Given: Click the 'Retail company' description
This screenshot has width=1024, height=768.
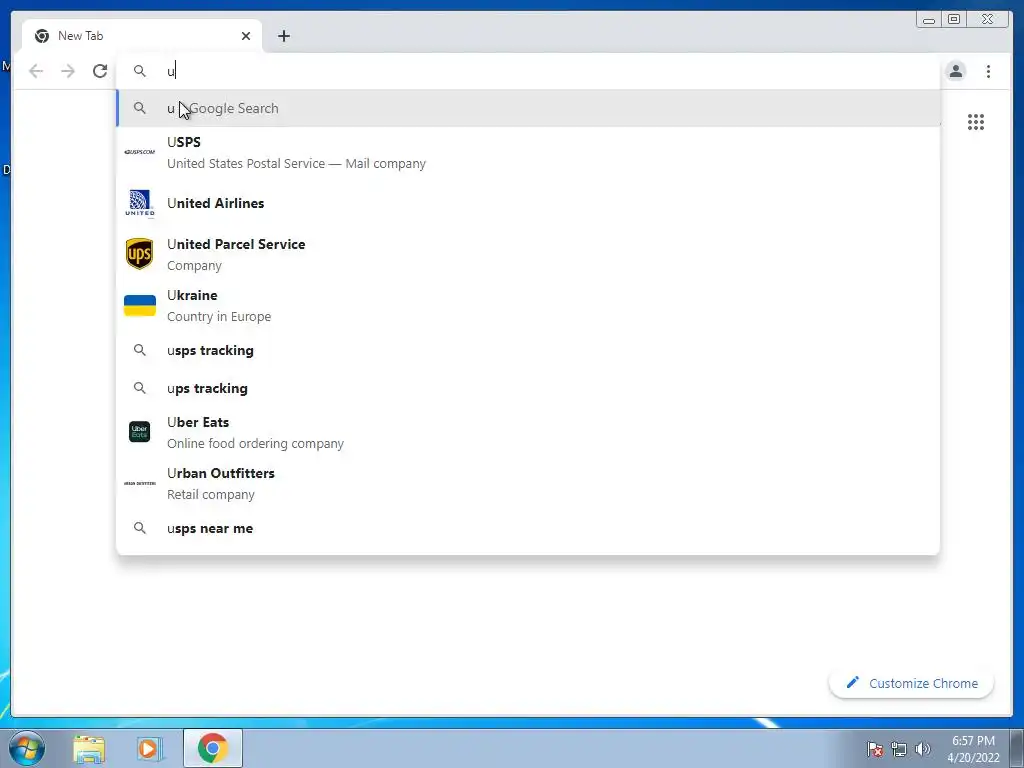Looking at the screenshot, I should tap(211, 494).
